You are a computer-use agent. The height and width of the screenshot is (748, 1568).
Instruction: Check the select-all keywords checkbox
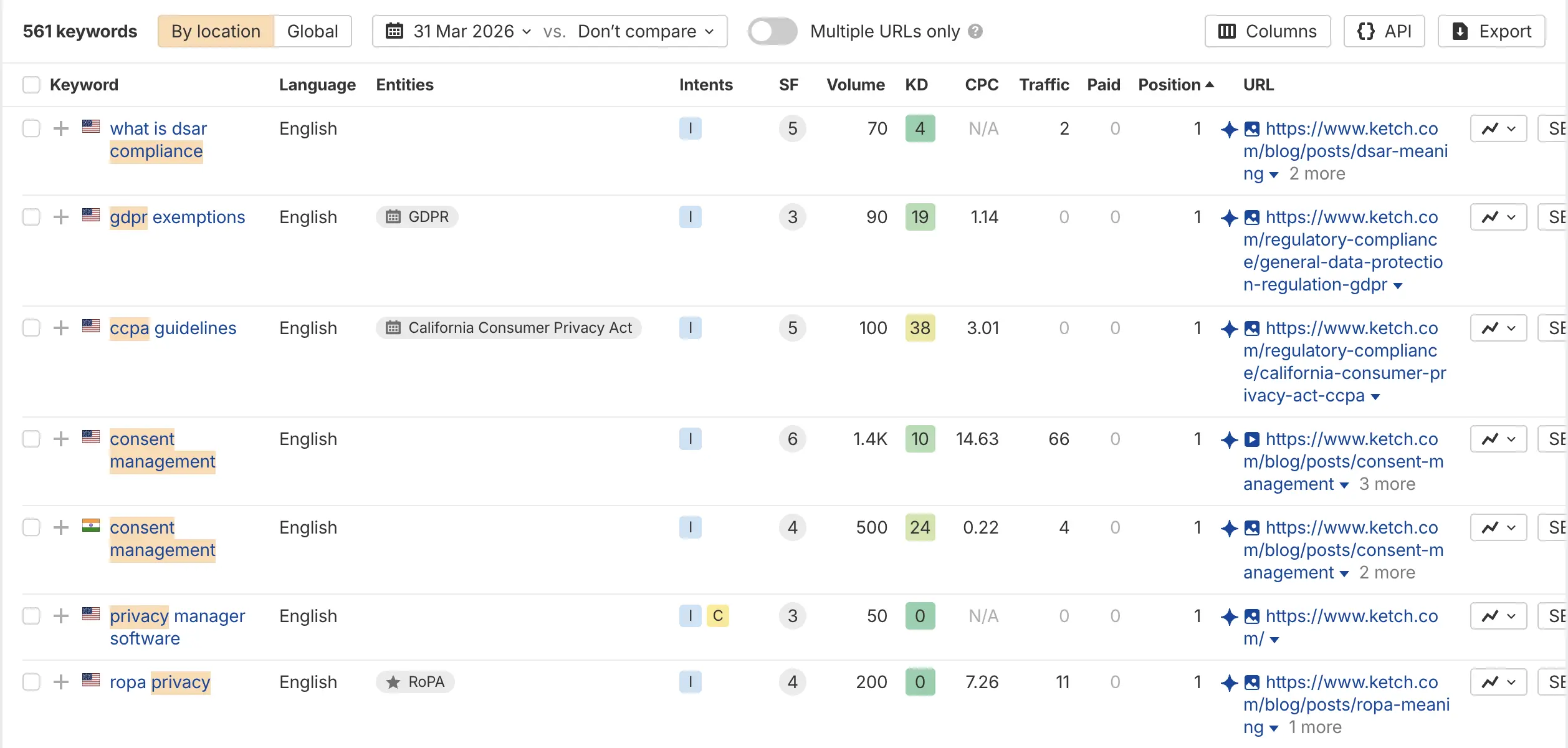click(31, 85)
